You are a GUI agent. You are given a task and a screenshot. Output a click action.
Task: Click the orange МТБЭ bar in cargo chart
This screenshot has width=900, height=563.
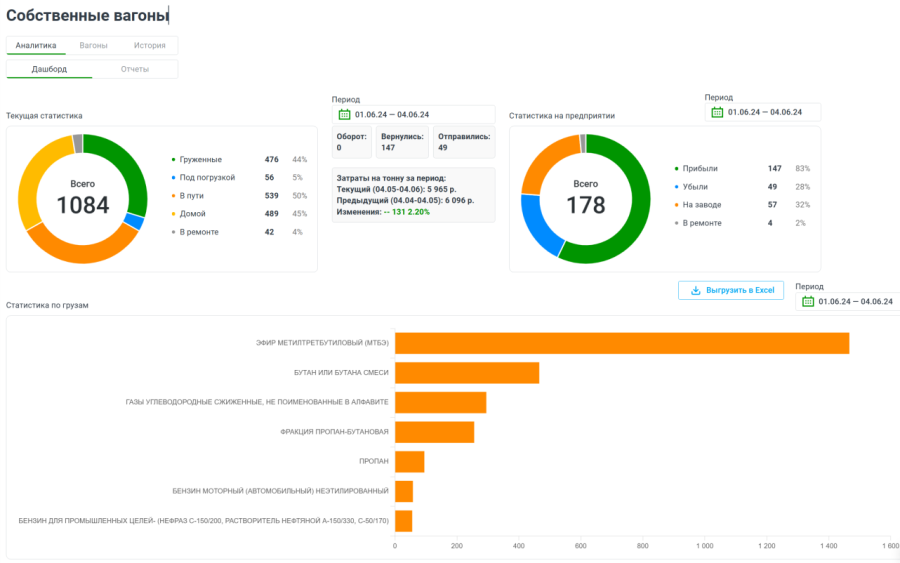pyautogui.click(x=621, y=343)
